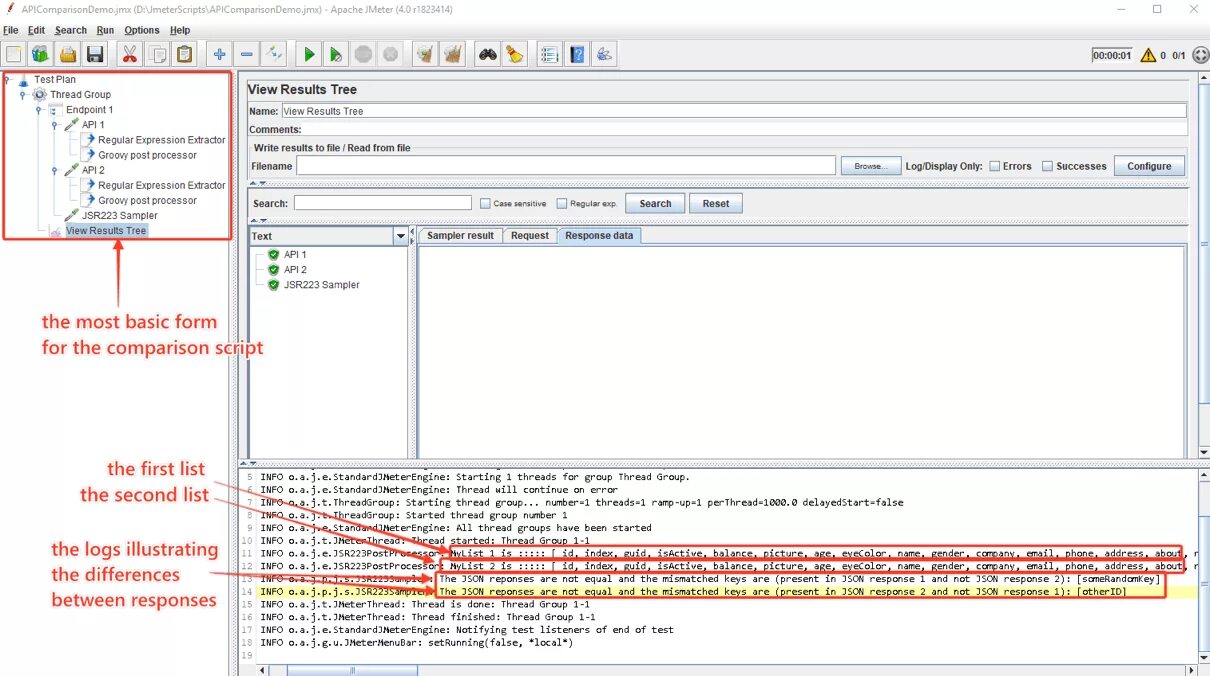The image size is (1210, 676).
Task: Toggle the Regular exp. checkbox
Action: pos(562,203)
